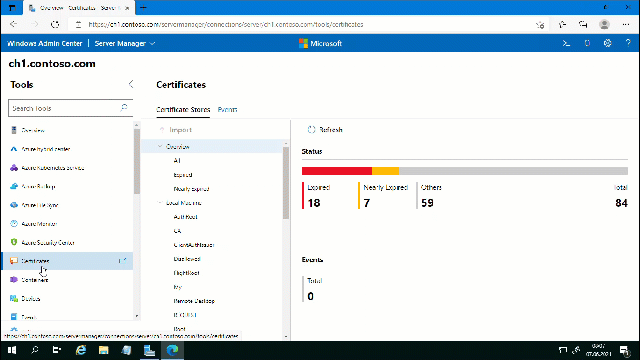Open the Azure hybrid center tool icon
Screen dimensions: 640x360
14,149
